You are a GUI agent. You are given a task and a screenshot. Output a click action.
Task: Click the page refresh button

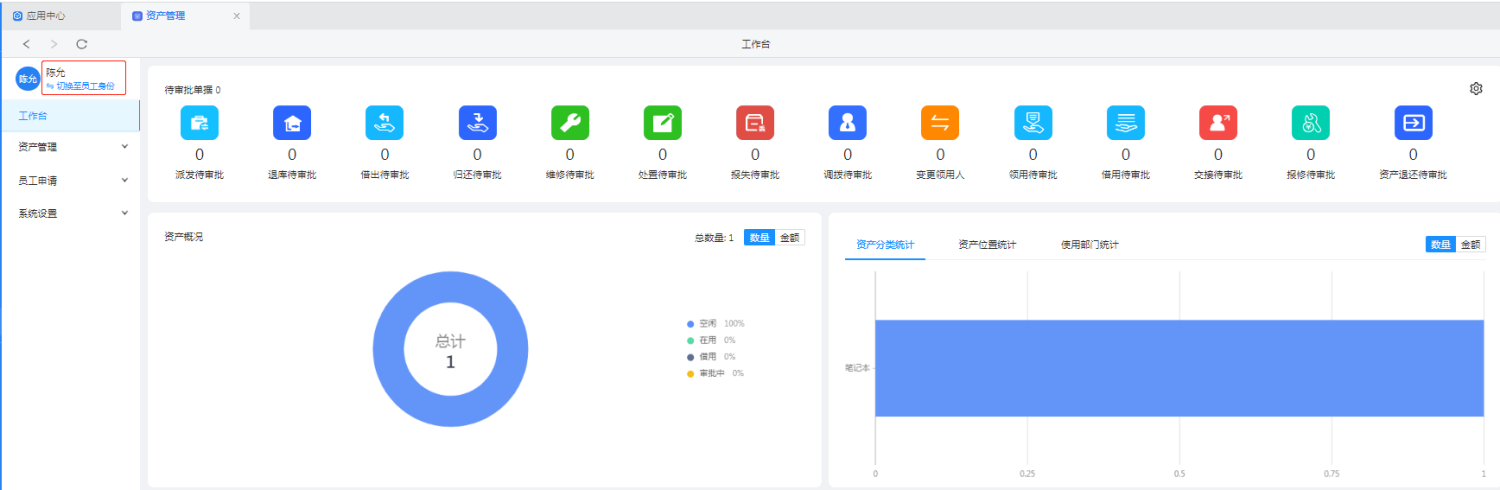(x=82, y=44)
